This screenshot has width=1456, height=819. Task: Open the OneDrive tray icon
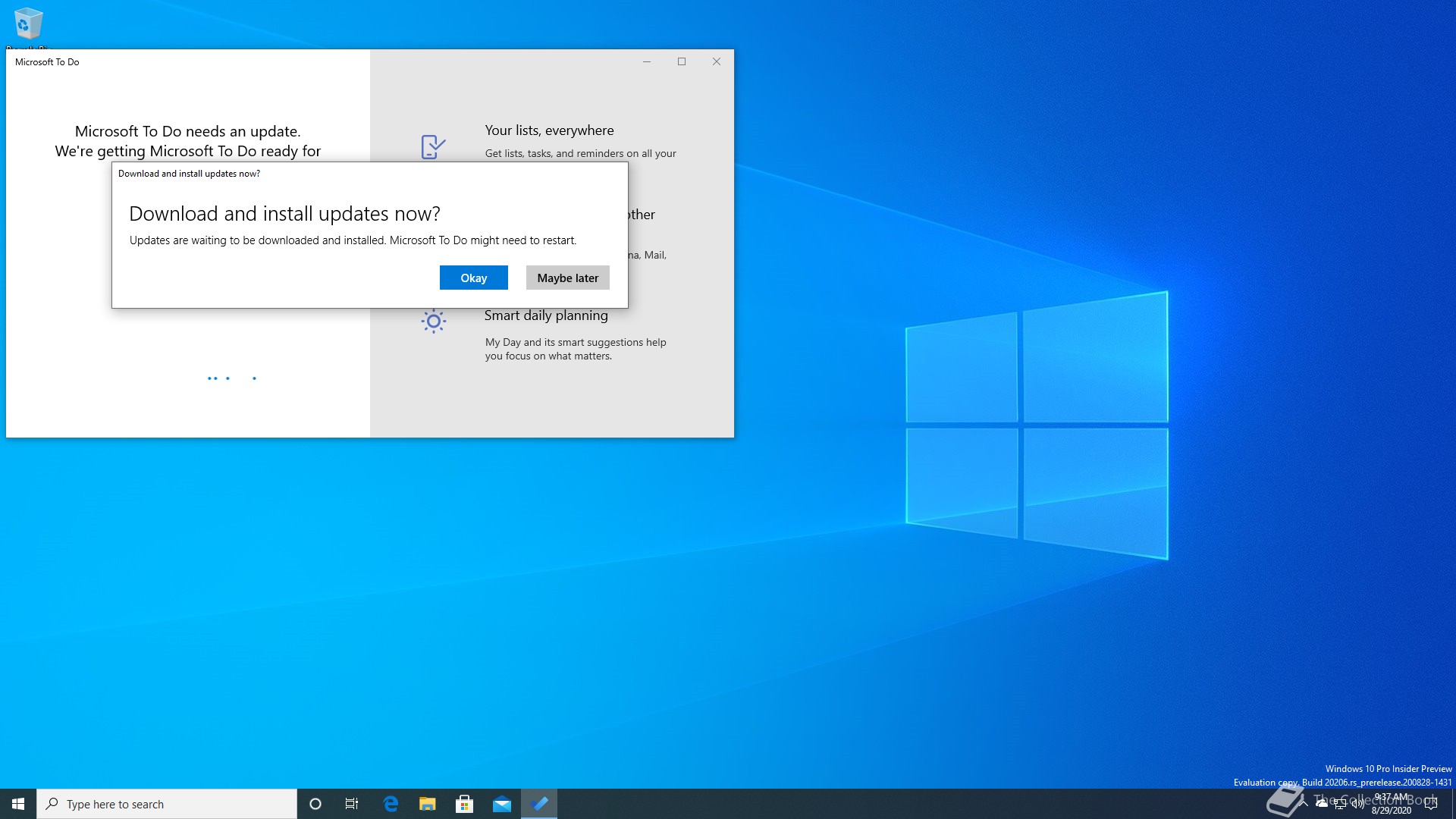(1322, 804)
